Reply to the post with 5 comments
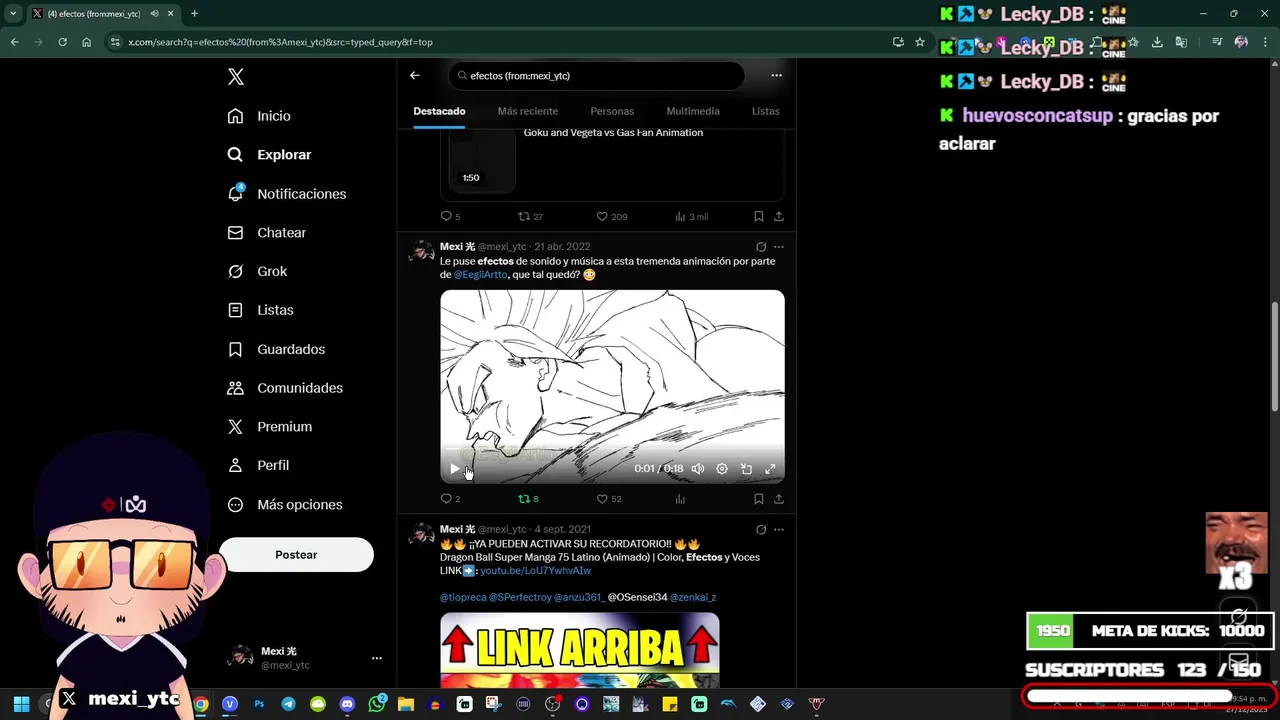1280x720 pixels. click(451, 217)
